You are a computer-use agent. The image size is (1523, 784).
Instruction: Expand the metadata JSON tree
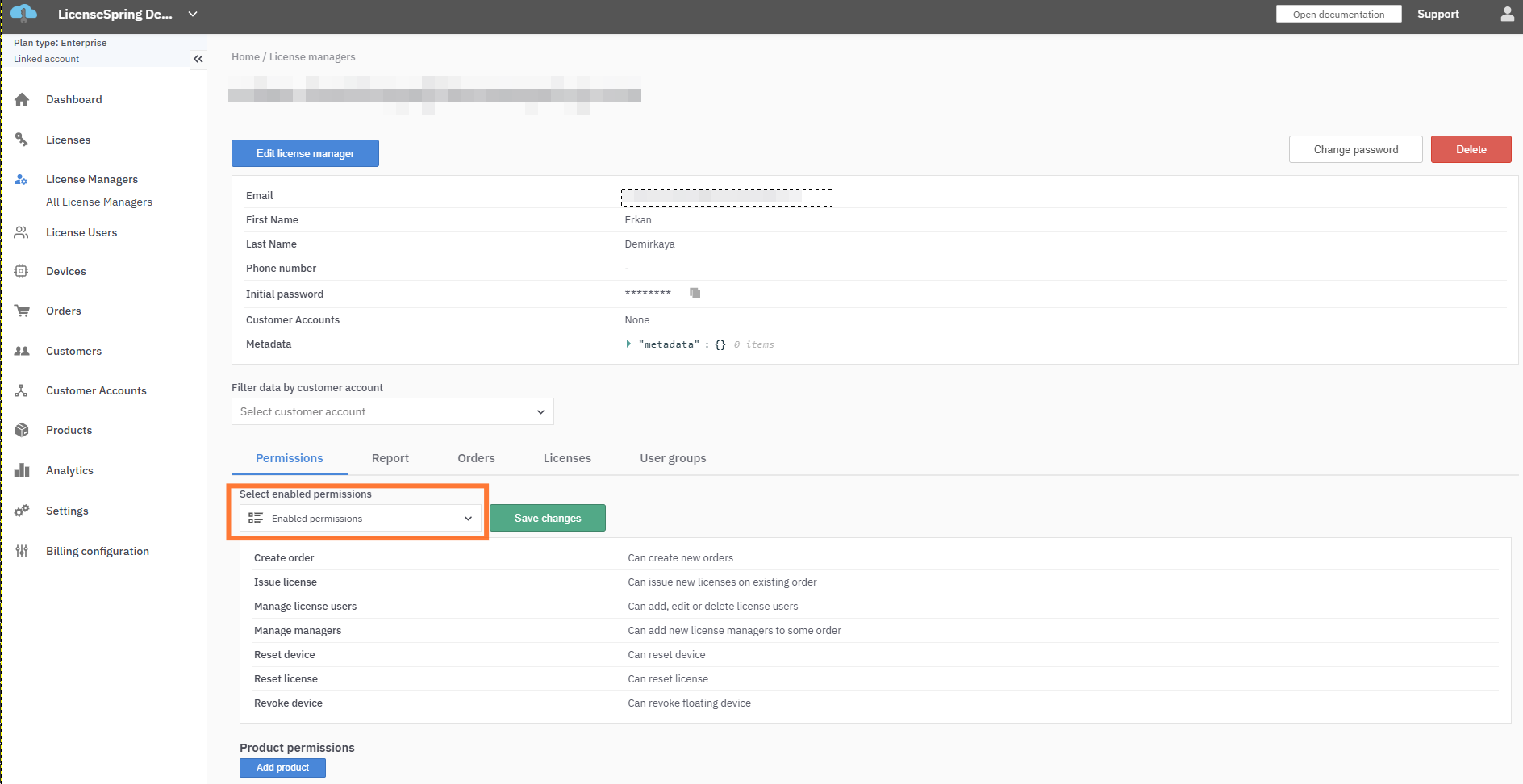pos(628,344)
